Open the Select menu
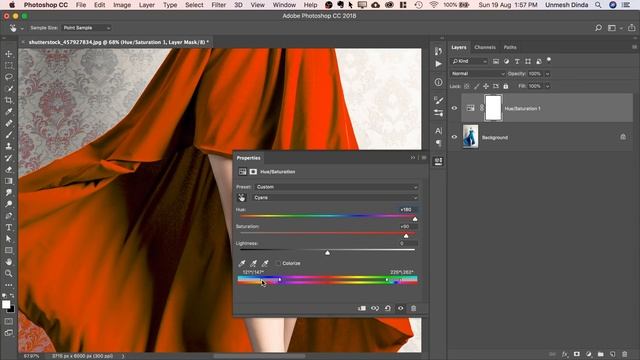The width and height of the screenshot is (640, 360). coord(194,5)
